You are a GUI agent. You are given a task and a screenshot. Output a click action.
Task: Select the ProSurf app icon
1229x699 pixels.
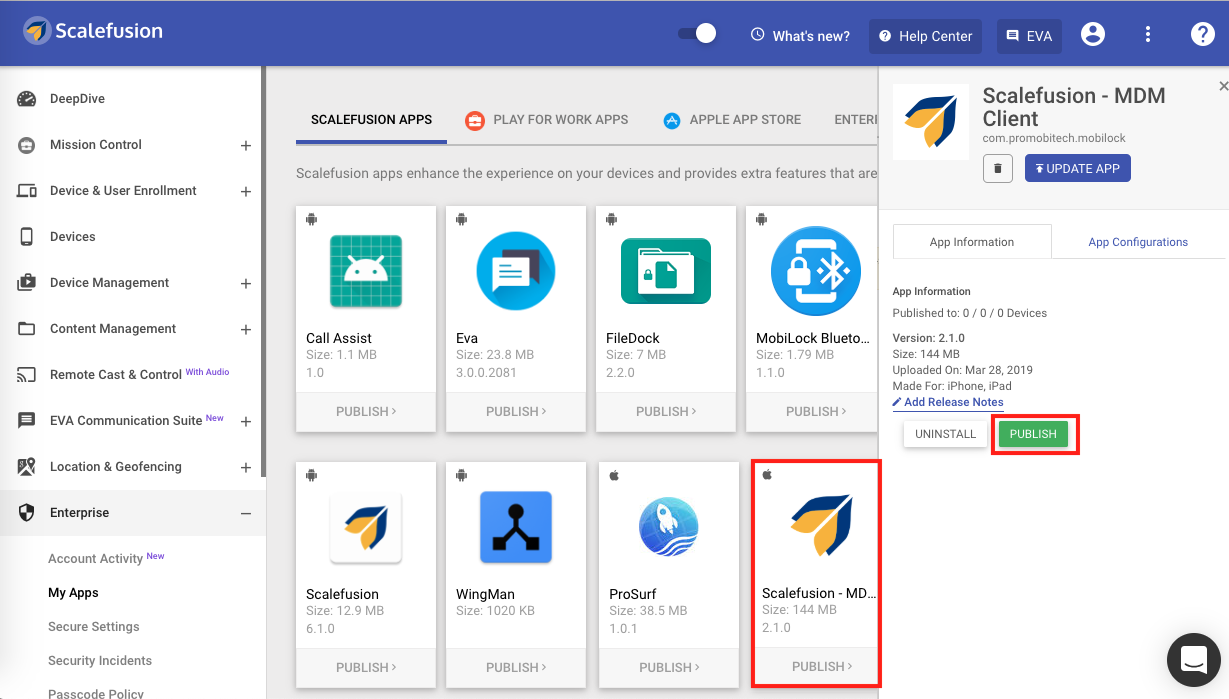[668, 527]
